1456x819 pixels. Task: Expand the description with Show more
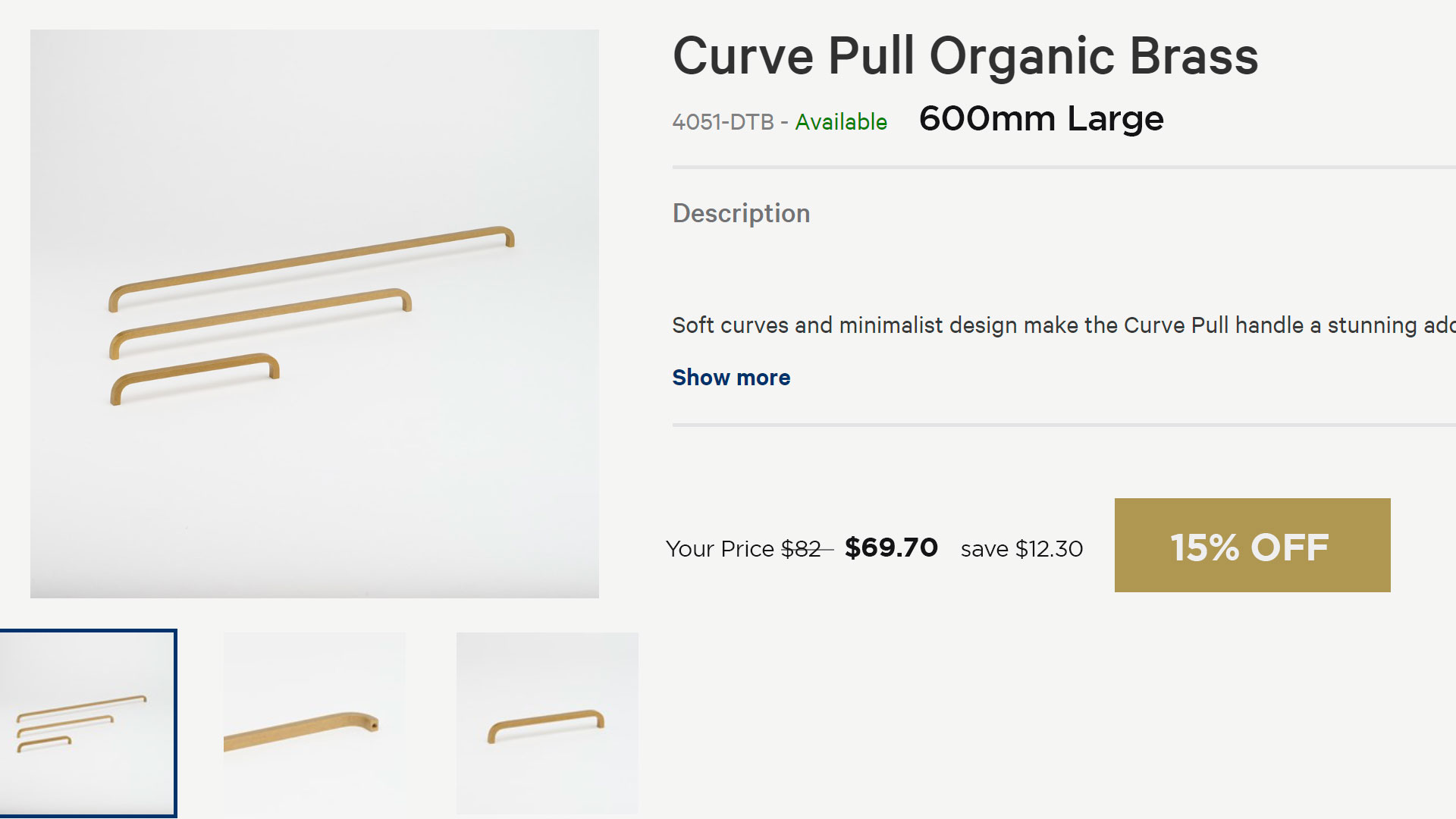tap(731, 378)
